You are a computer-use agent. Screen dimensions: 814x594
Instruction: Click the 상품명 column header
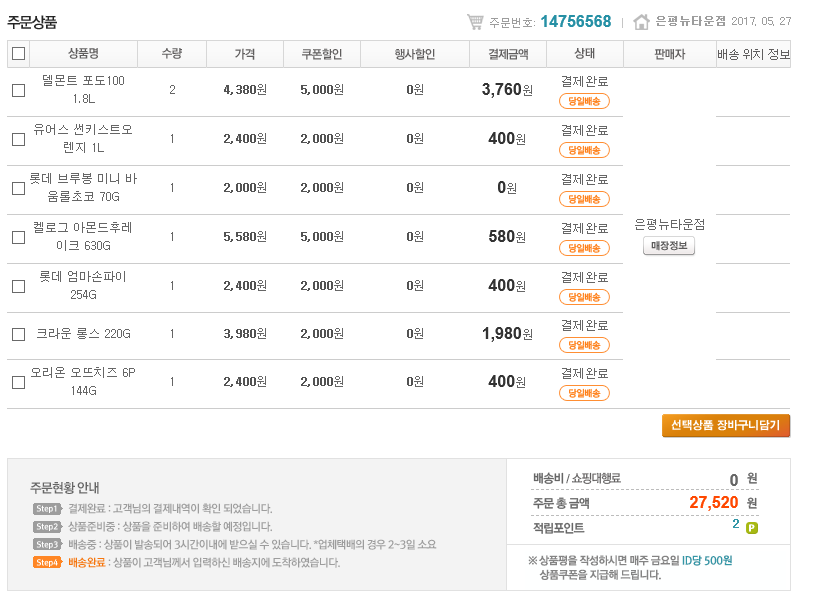click(83, 54)
